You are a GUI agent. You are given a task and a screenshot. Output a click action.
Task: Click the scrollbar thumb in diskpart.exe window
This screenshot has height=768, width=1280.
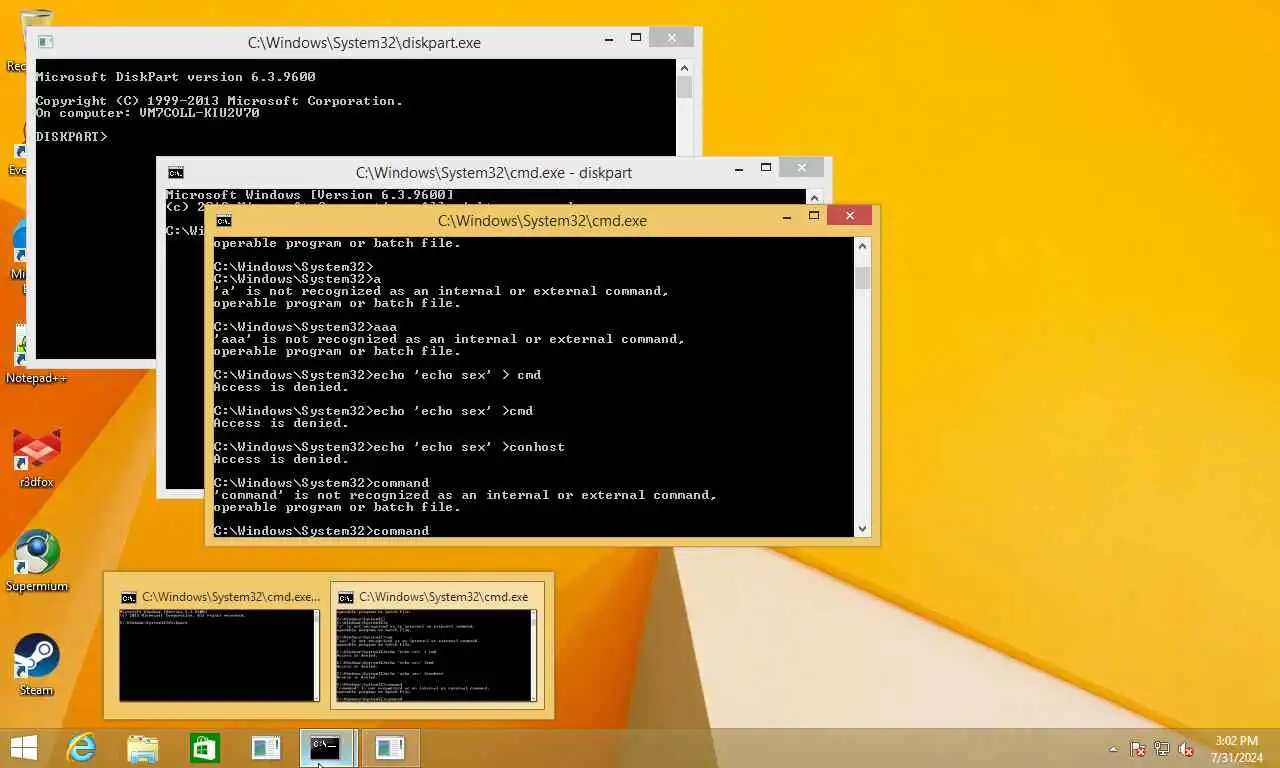[684, 87]
